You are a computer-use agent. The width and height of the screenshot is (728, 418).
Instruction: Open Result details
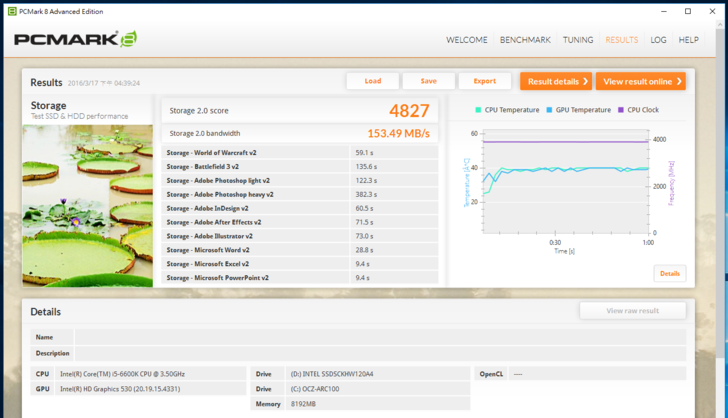point(555,81)
